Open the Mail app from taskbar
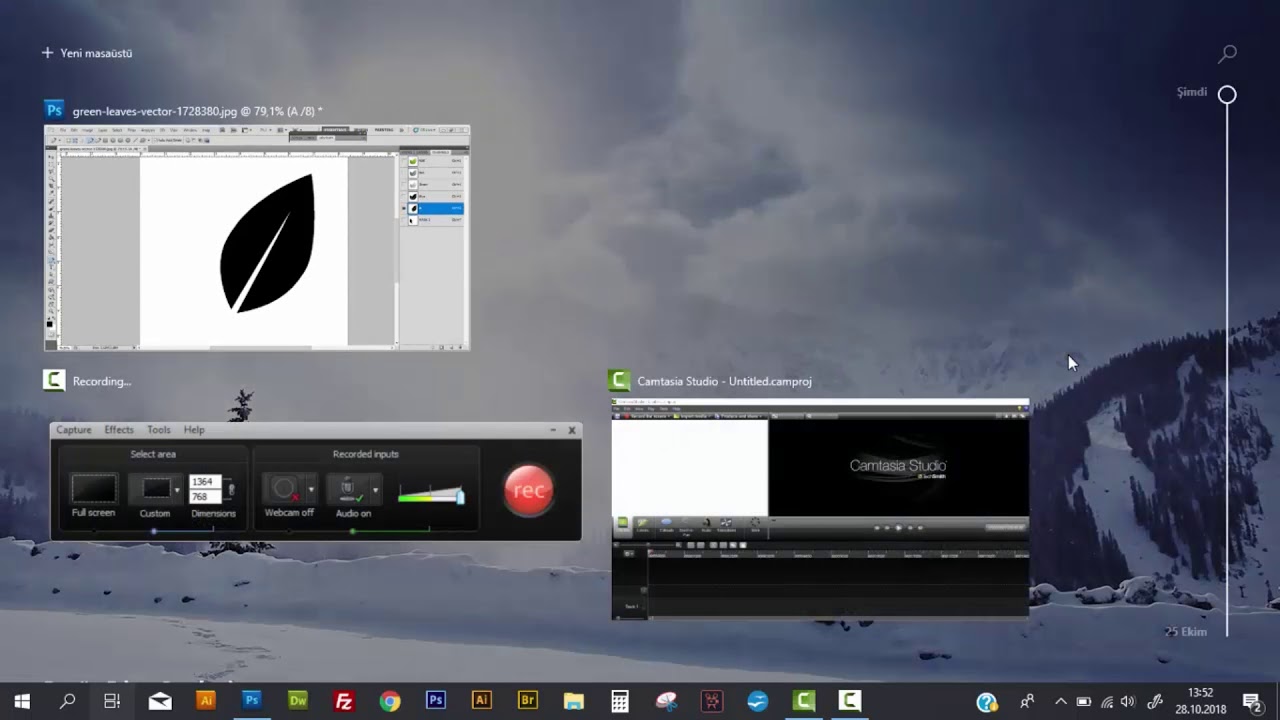The width and height of the screenshot is (1280, 720). (160, 701)
